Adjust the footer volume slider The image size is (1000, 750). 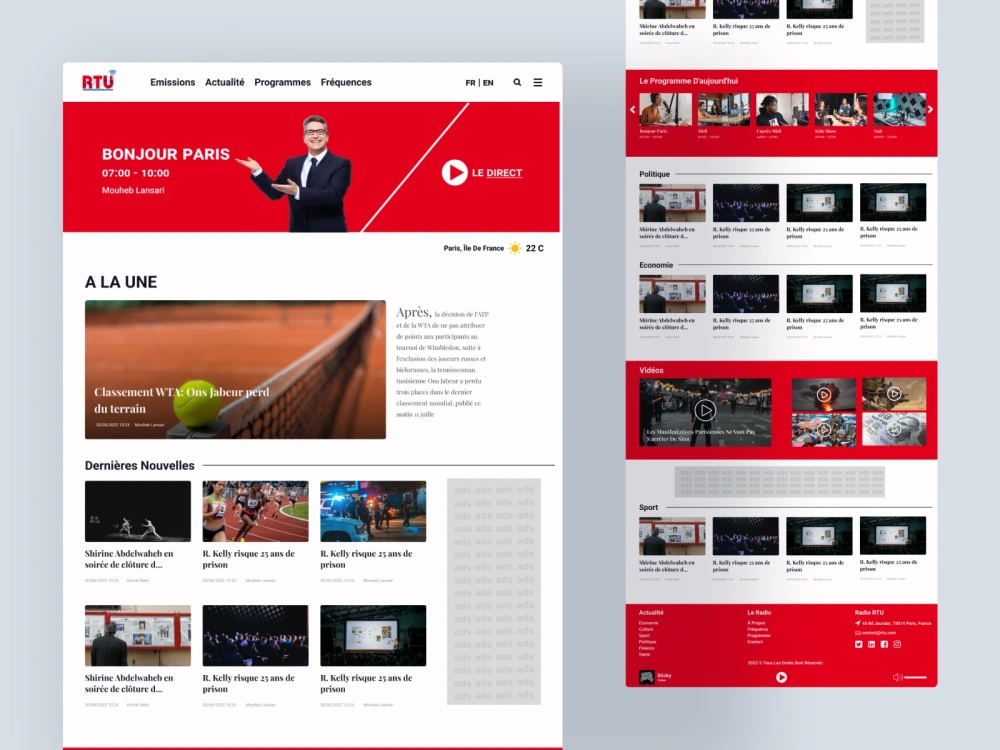tap(915, 677)
